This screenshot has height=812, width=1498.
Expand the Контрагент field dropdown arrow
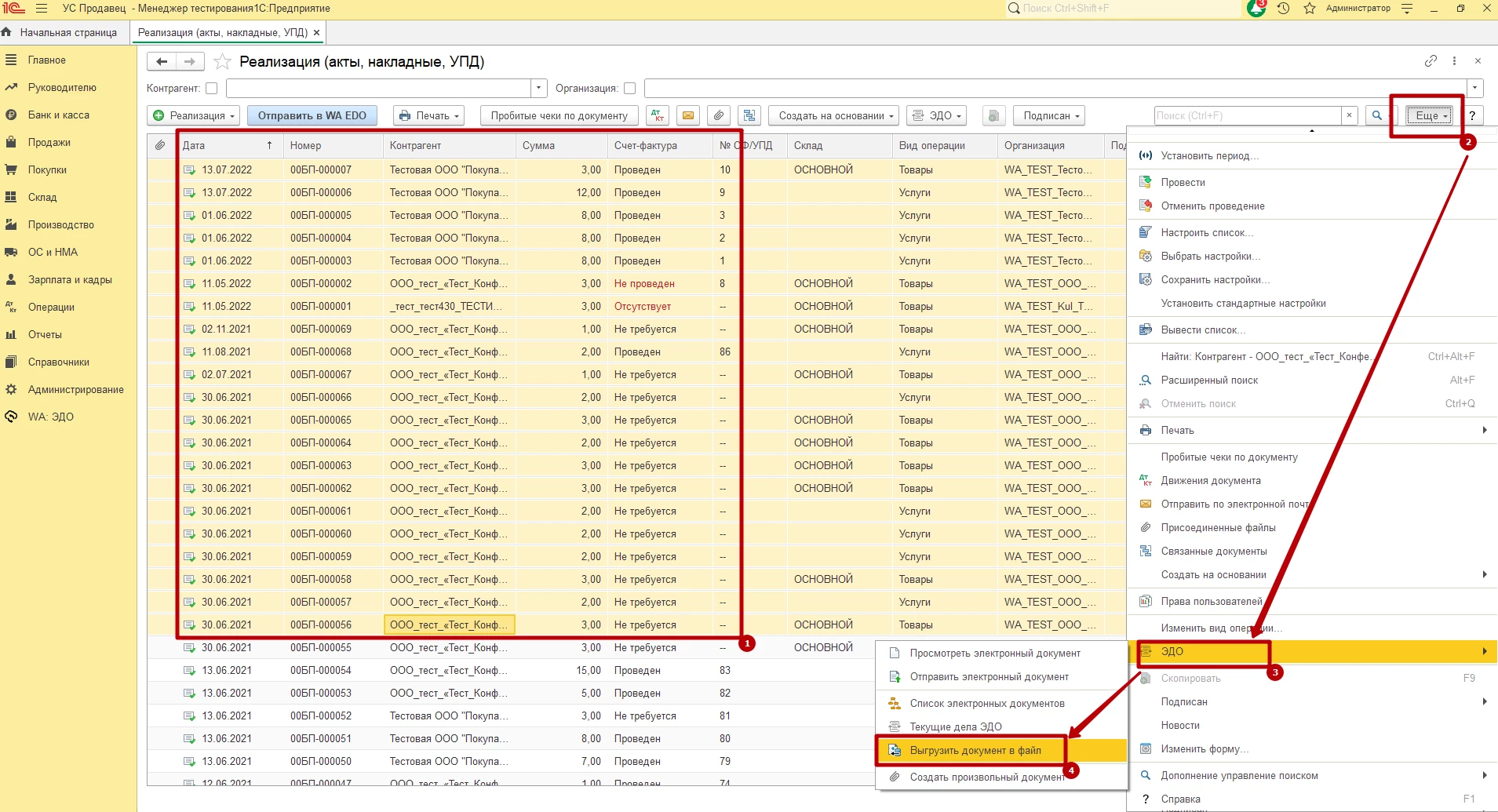[539, 88]
